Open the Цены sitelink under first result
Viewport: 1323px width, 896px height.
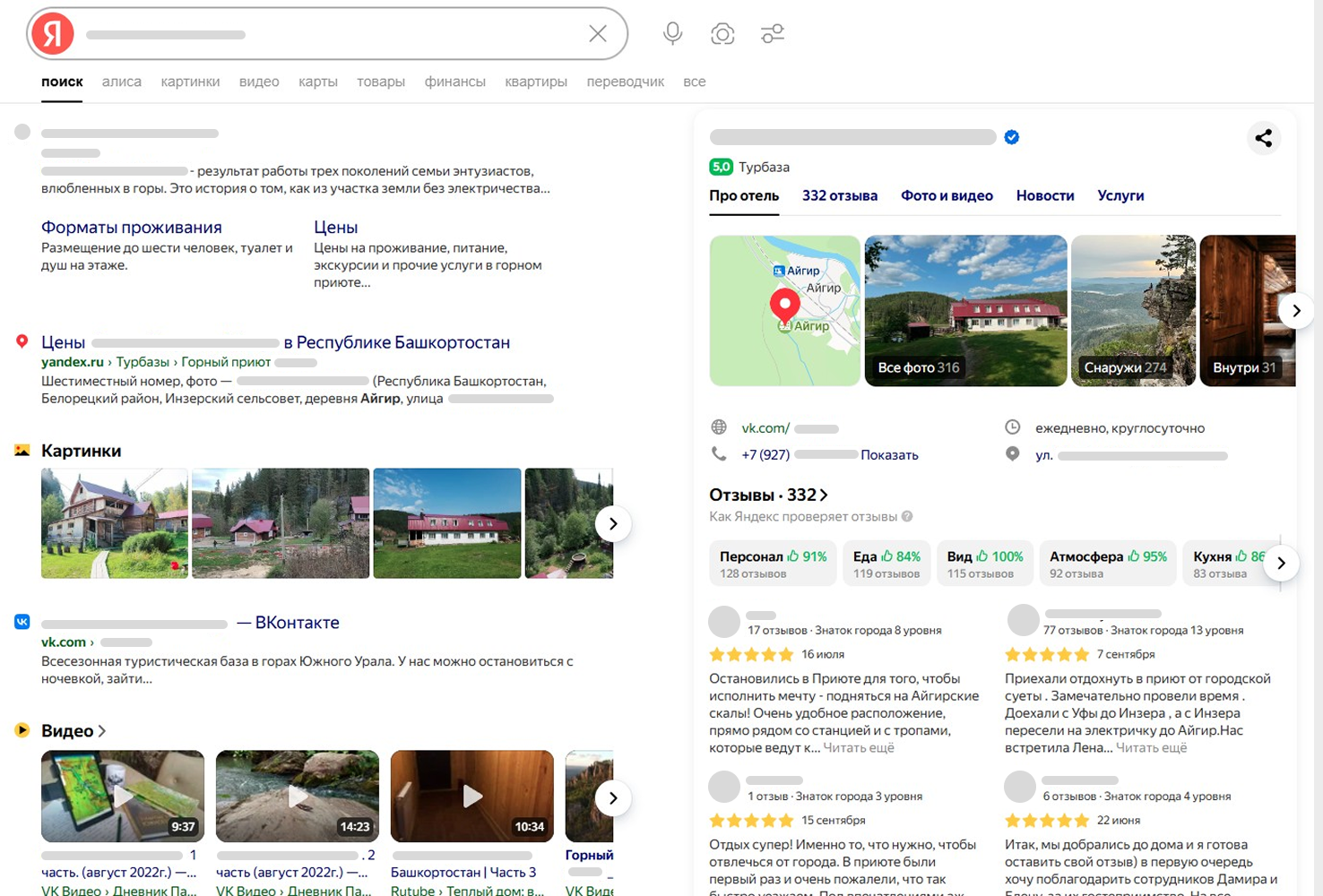point(336,228)
